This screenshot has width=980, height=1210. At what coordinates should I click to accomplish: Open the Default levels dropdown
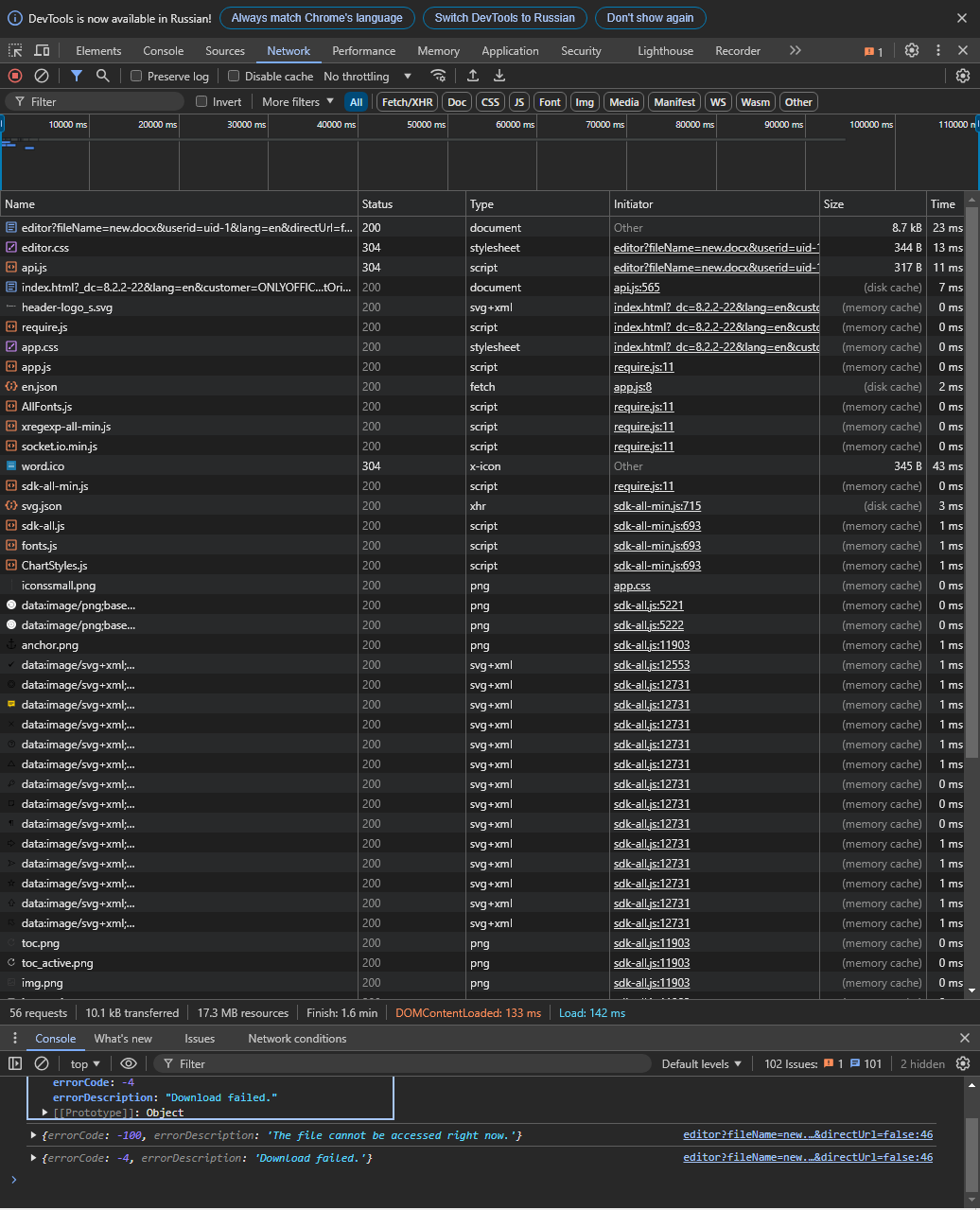point(702,1063)
